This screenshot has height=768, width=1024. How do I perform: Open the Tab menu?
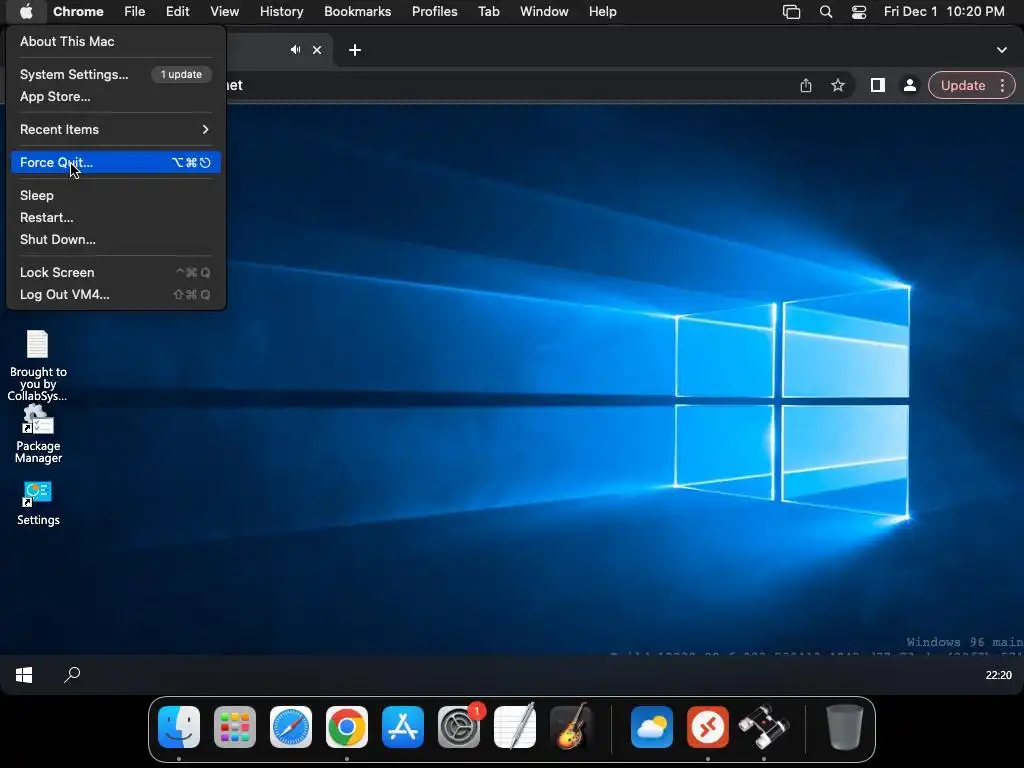(488, 12)
